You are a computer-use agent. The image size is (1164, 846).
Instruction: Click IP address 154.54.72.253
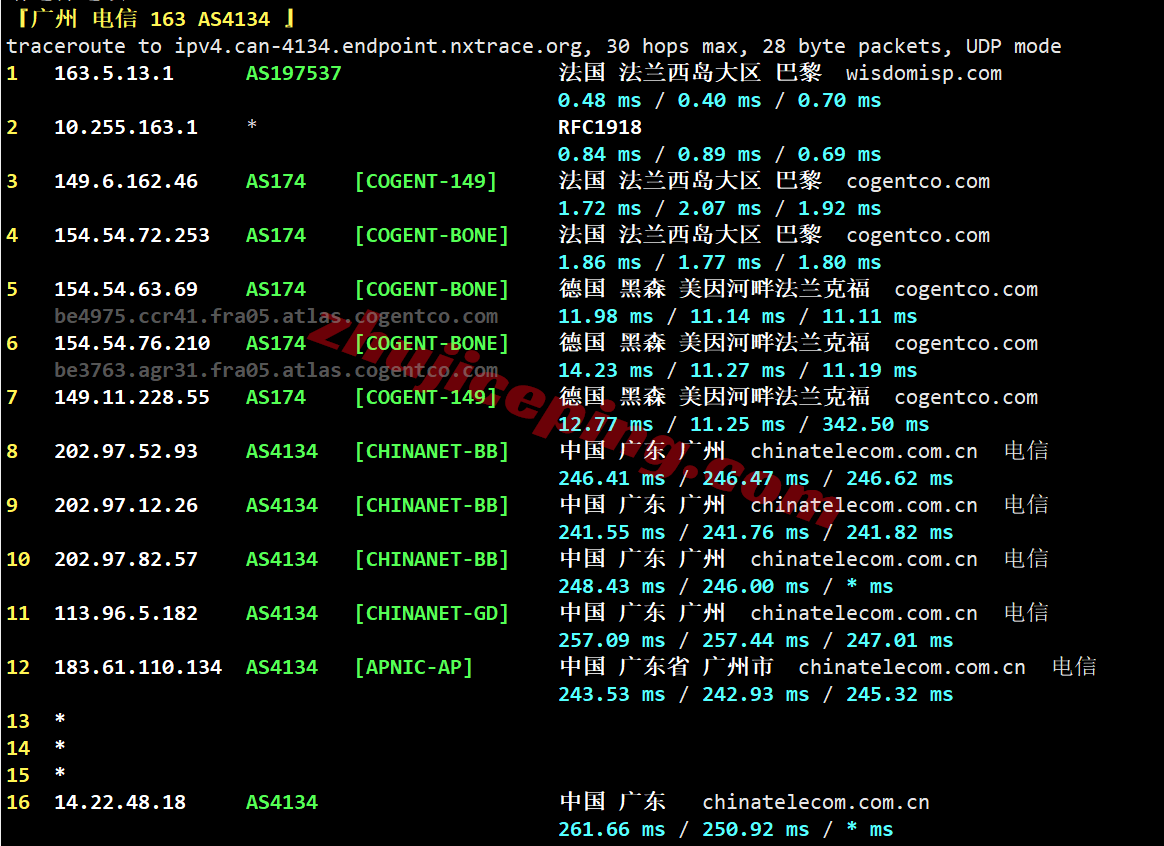(x=131, y=236)
